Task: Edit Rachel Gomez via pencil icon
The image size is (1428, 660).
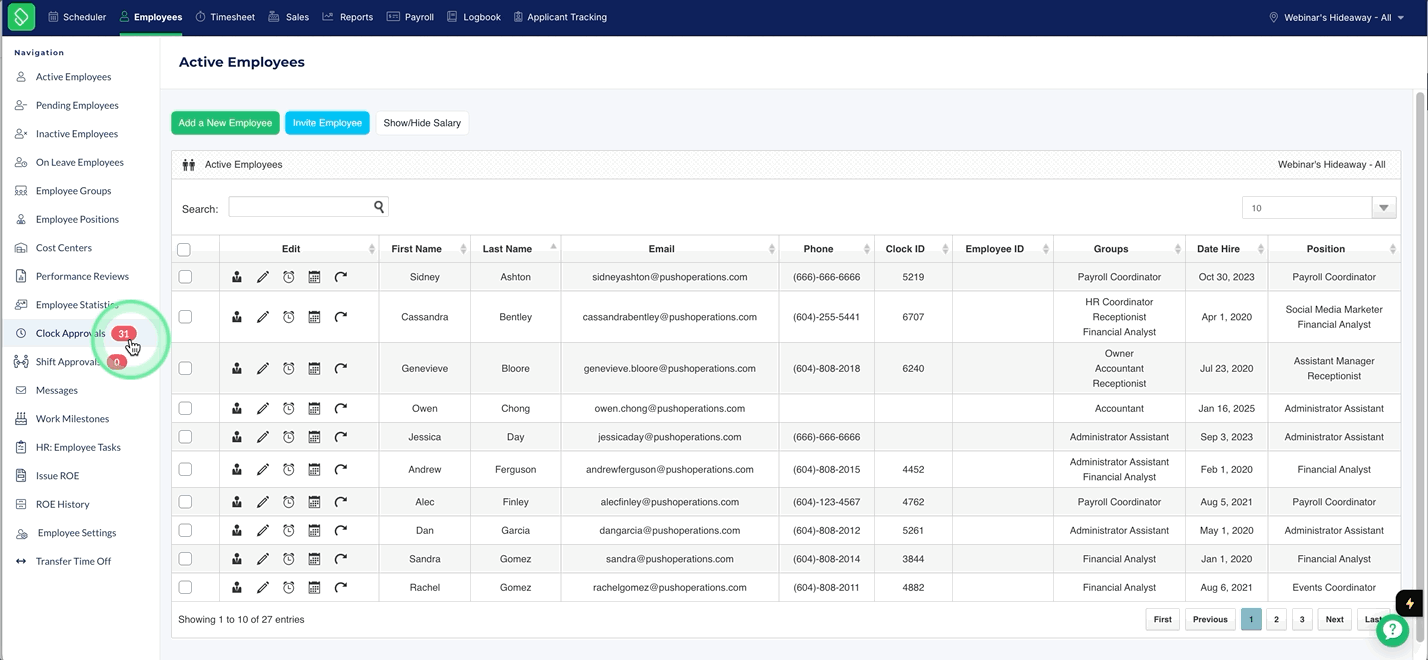Action: pos(263,588)
